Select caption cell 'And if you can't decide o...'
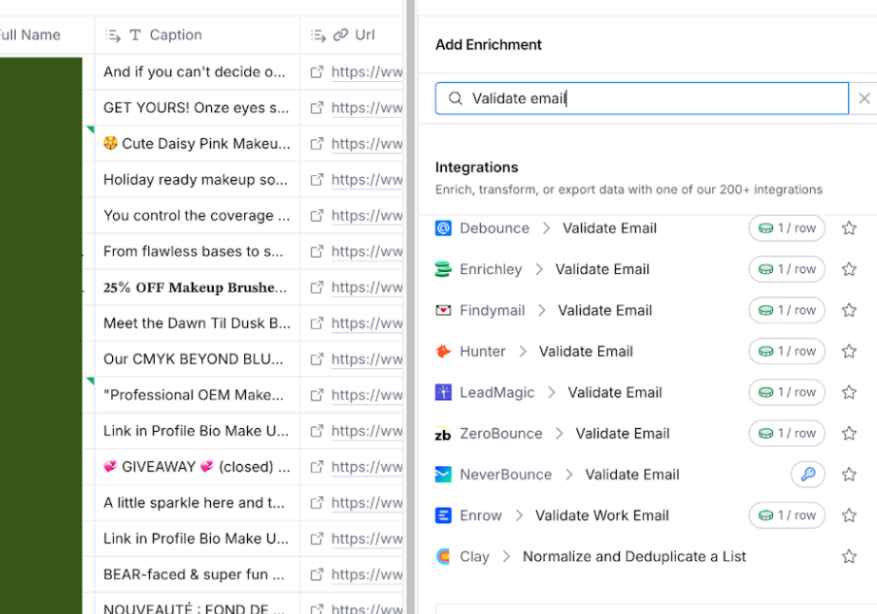The width and height of the screenshot is (877, 614). coord(197,72)
